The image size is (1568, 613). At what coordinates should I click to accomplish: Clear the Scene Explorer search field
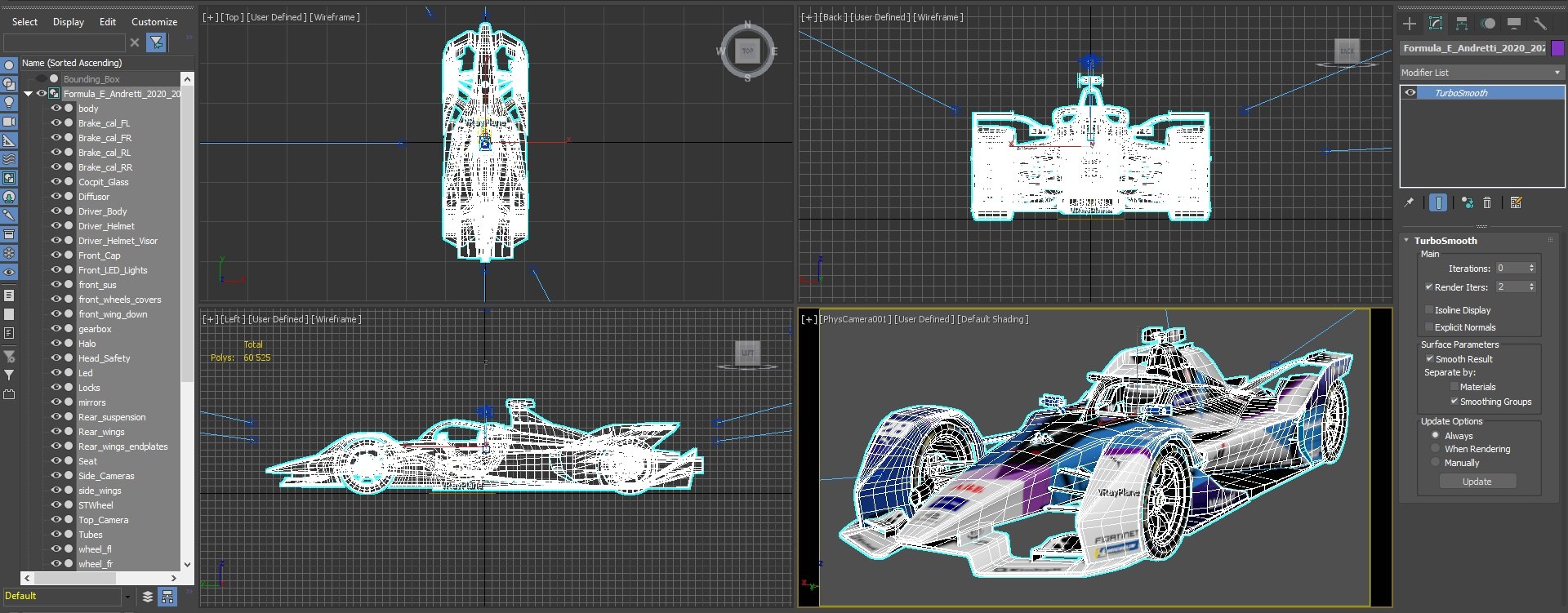tap(135, 42)
